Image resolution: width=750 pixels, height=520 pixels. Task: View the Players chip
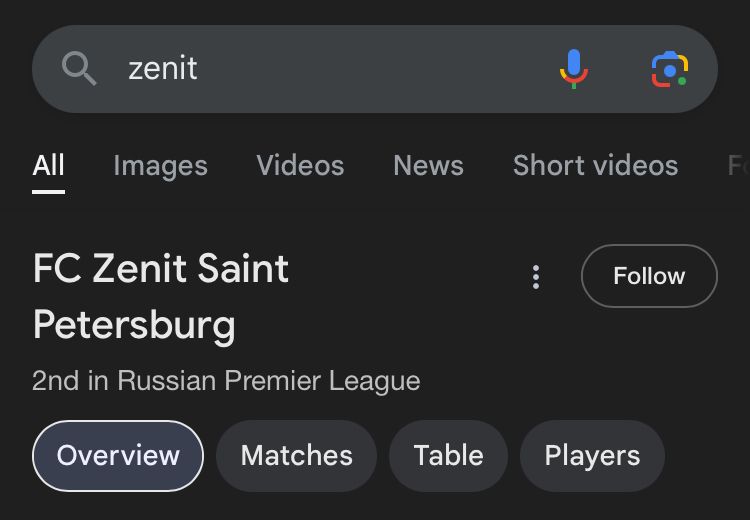[x=592, y=456]
